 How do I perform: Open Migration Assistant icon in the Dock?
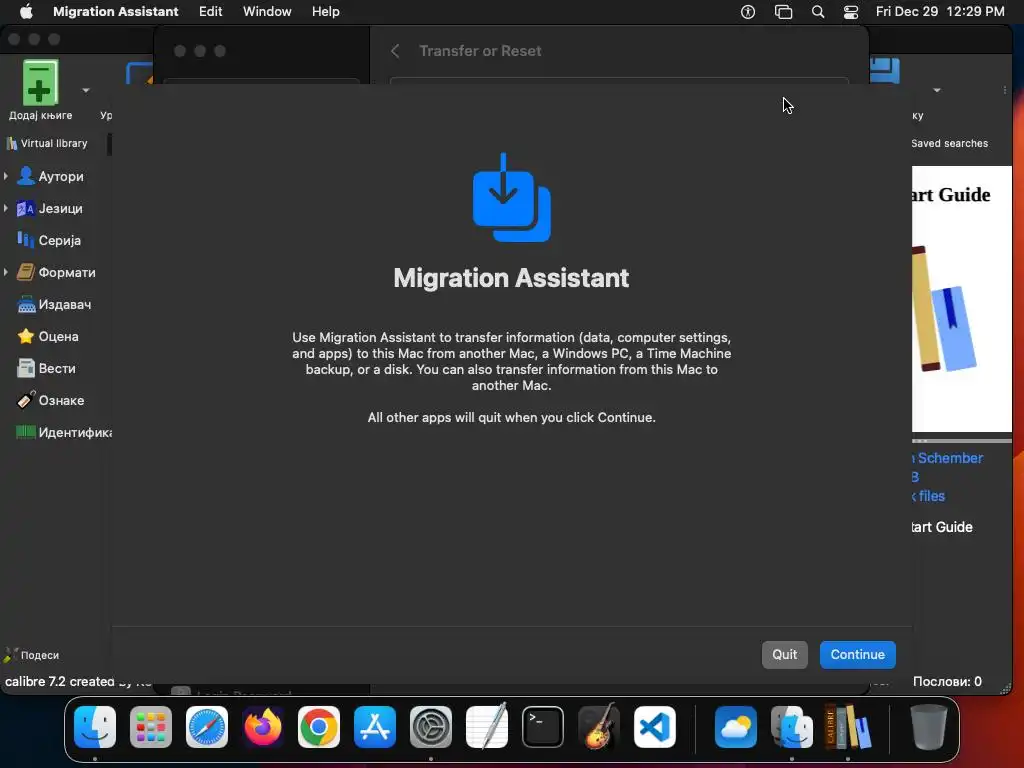[x=792, y=727]
